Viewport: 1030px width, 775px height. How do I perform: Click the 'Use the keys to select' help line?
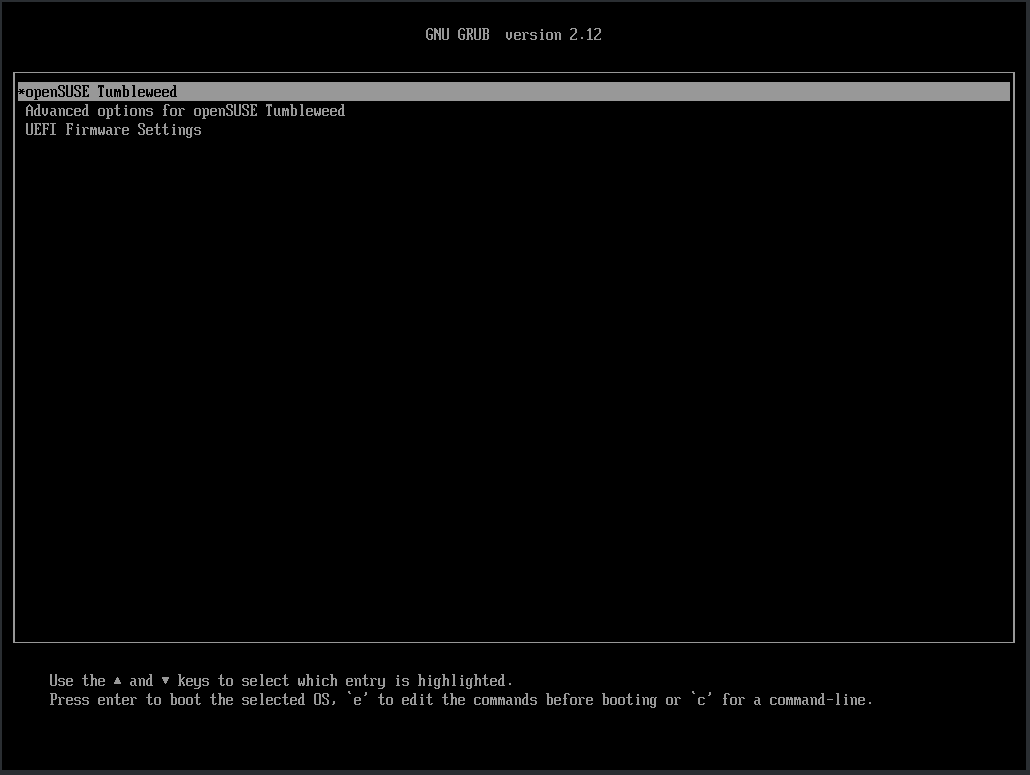click(x=280, y=680)
